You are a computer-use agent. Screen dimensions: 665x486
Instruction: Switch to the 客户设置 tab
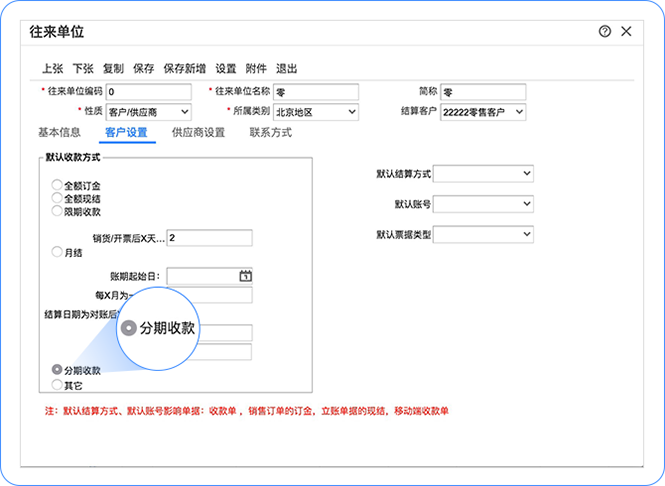126,133
